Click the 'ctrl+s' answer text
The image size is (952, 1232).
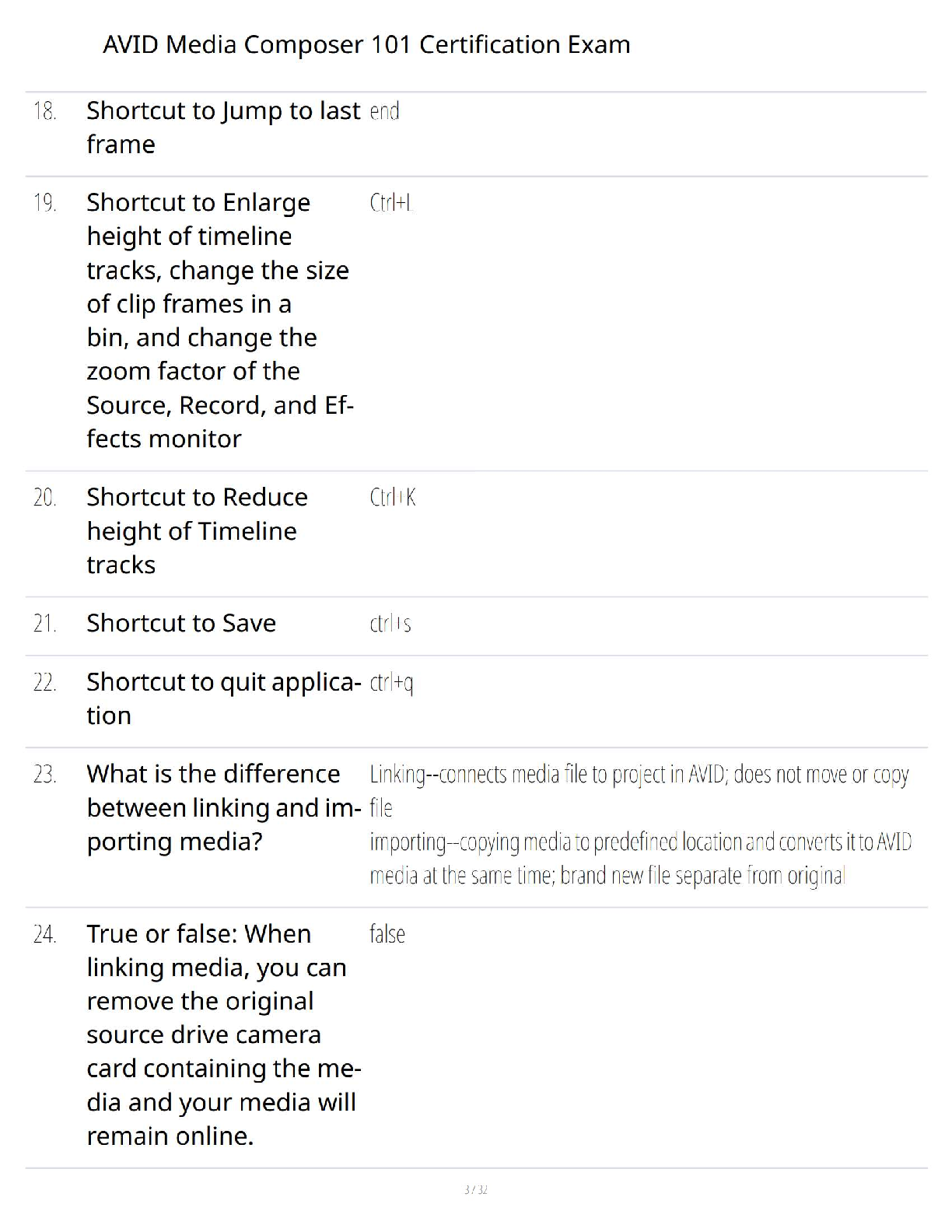pyautogui.click(x=390, y=624)
